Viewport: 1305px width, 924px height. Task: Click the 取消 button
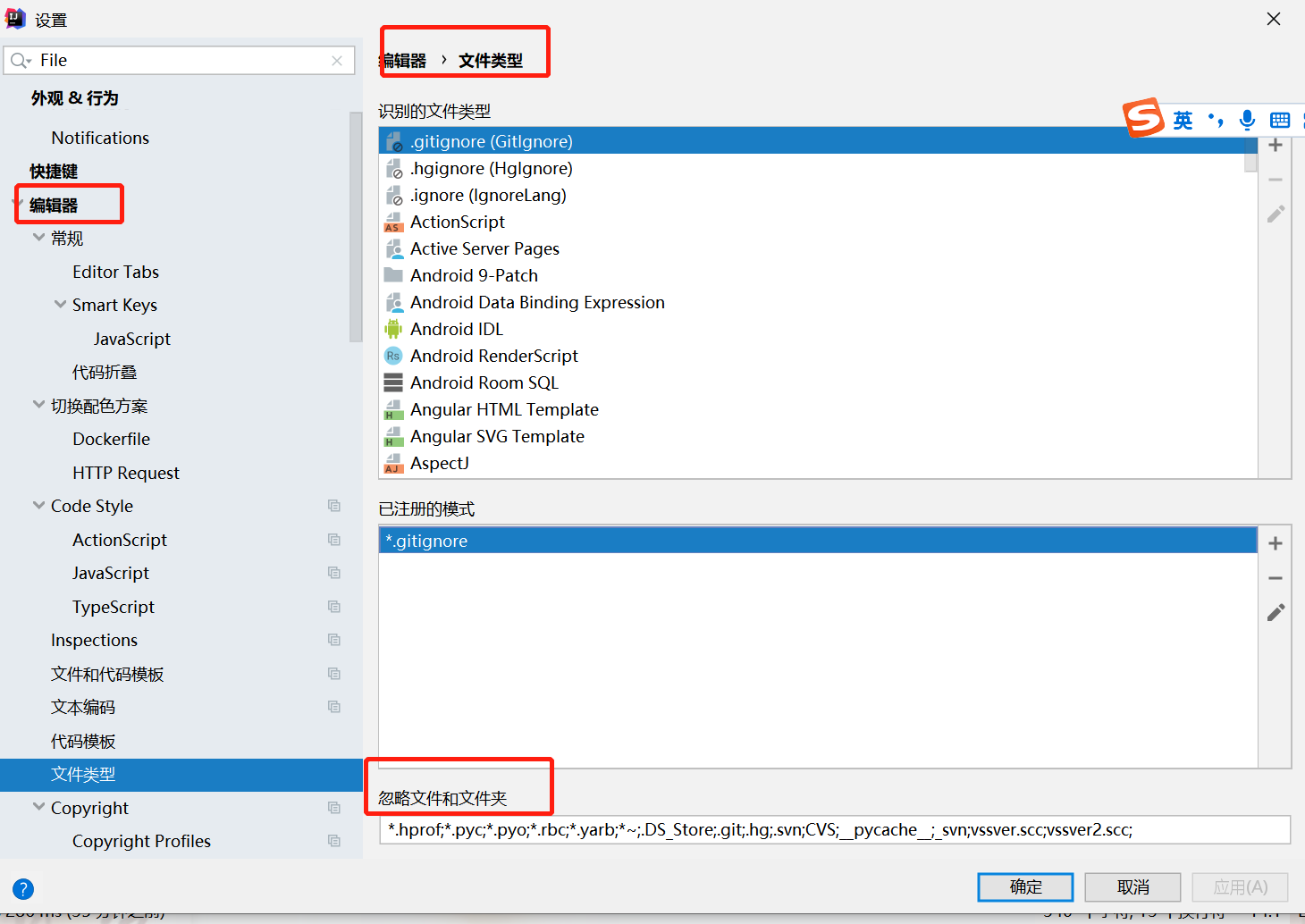pos(1132,887)
